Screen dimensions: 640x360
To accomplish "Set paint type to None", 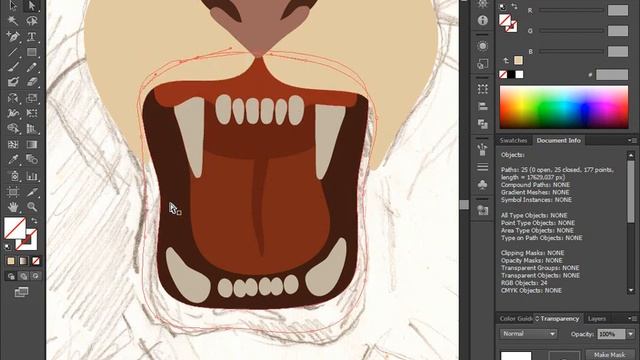I will tap(36, 261).
